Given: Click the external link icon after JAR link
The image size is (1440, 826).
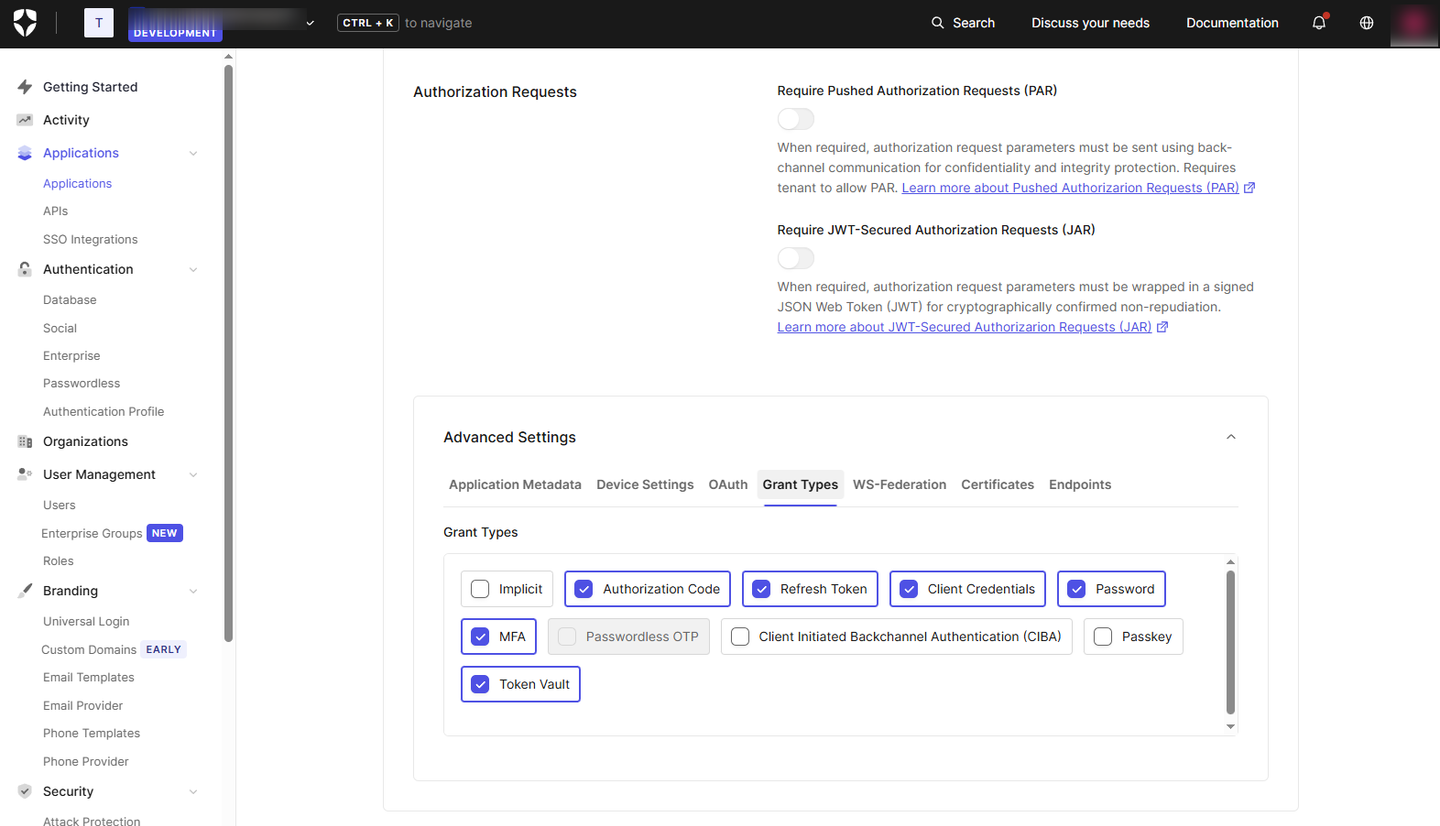Looking at the screenshot, I should [1163, 327].
